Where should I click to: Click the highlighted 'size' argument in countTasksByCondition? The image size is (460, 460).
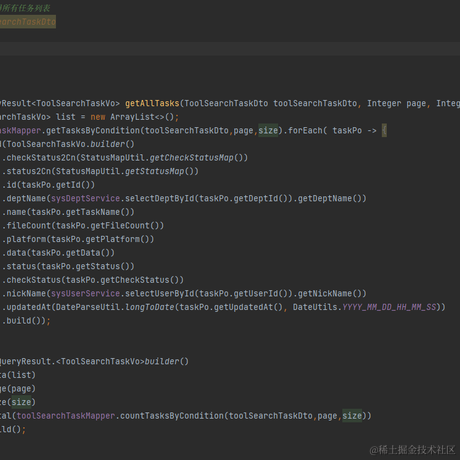click(x=352, y=416)
